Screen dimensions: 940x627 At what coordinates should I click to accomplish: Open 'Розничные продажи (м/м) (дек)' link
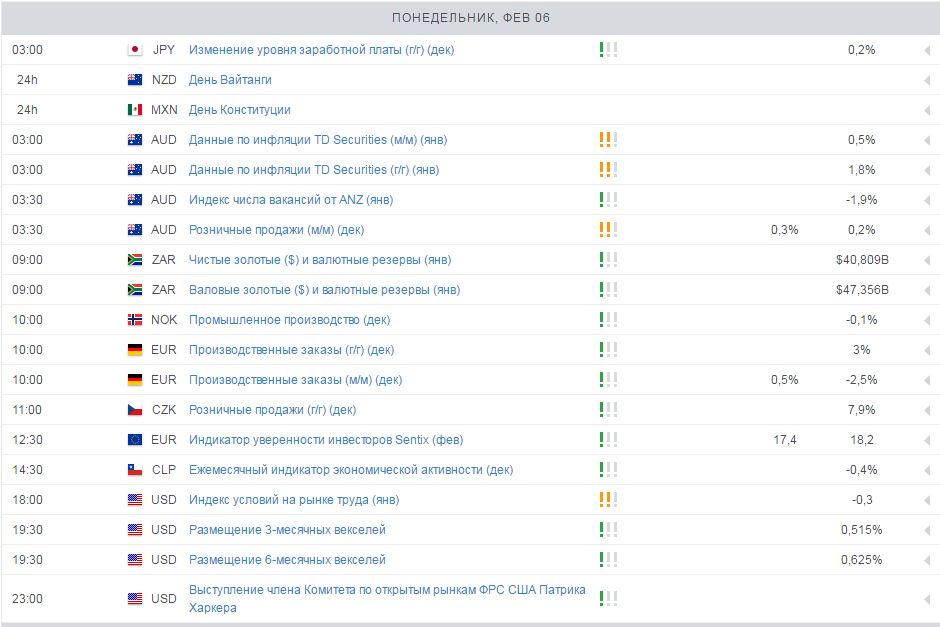(x=276, y=230)
